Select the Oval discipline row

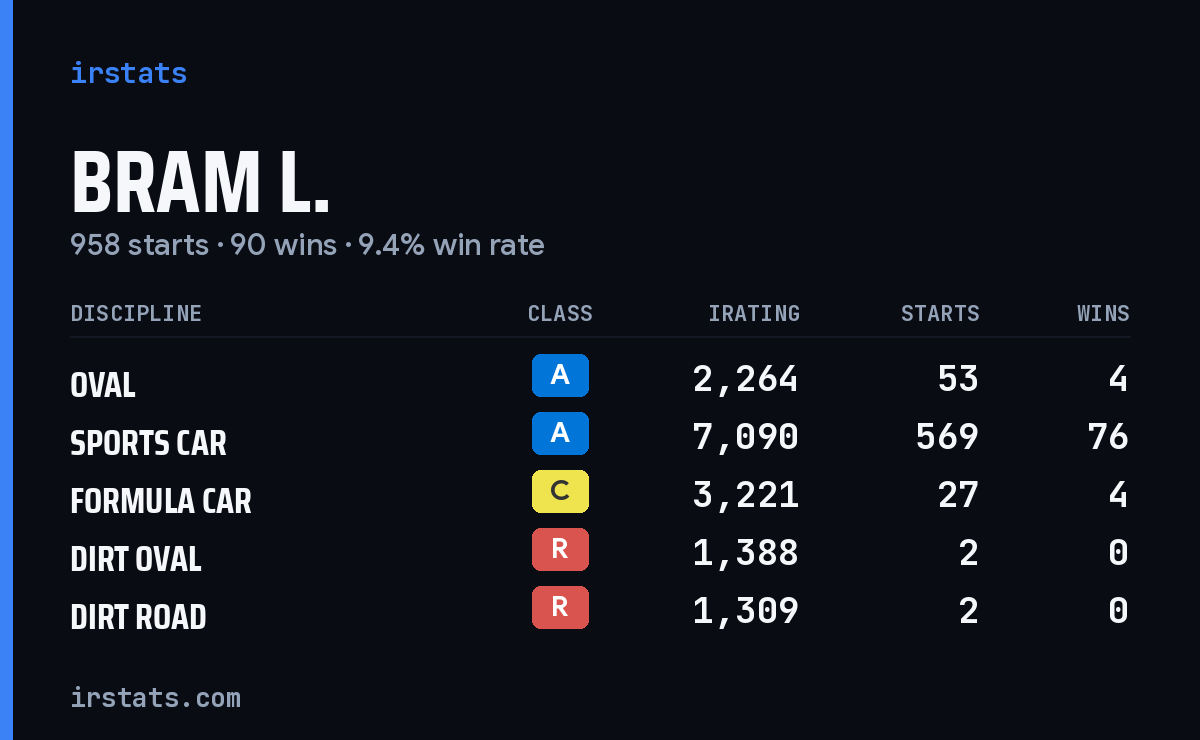pyautogui.click(x=600, y=378)
